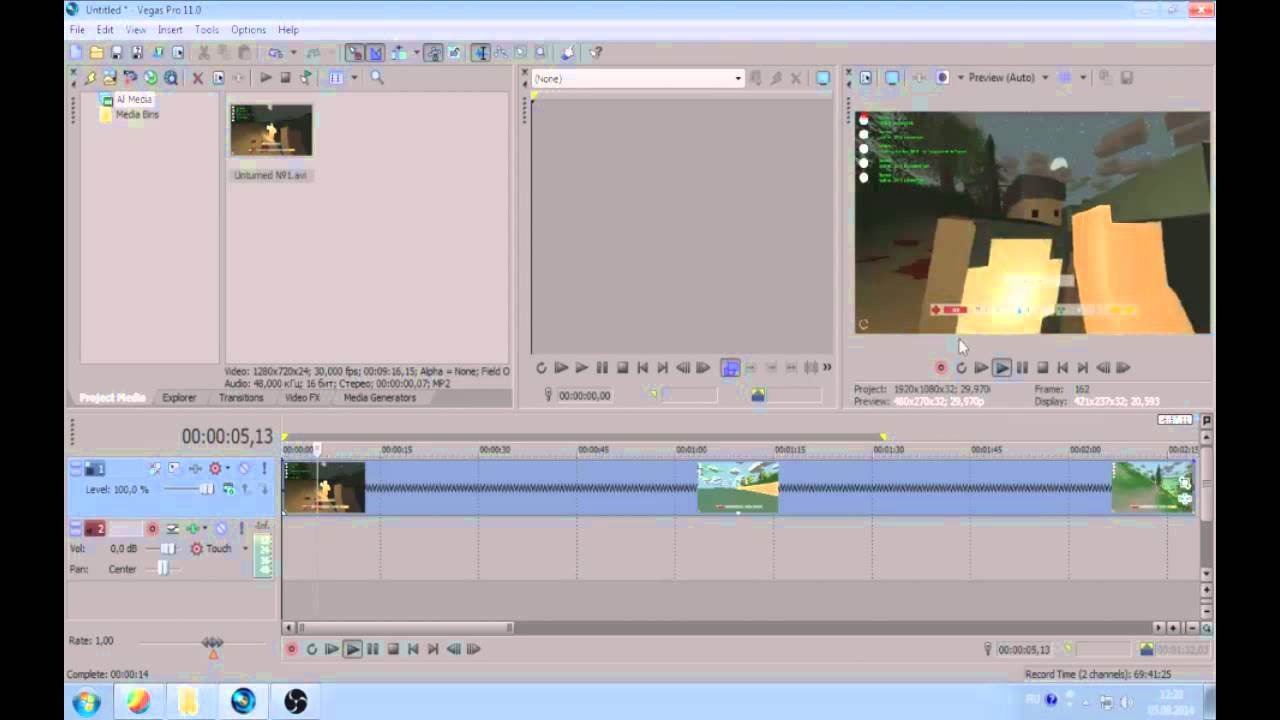Click the Trimmer external monitor icon
This screenshot has height=720, width=1280.
coord(823,78)
